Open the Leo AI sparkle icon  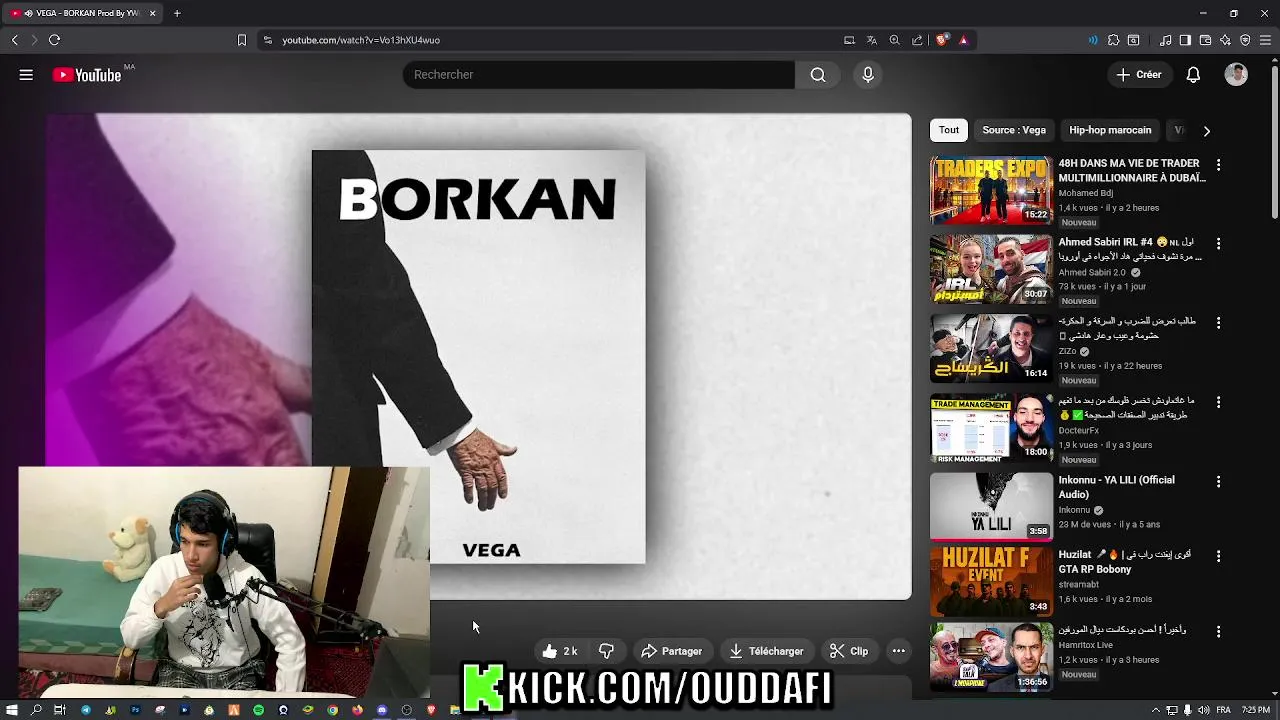1225,40
